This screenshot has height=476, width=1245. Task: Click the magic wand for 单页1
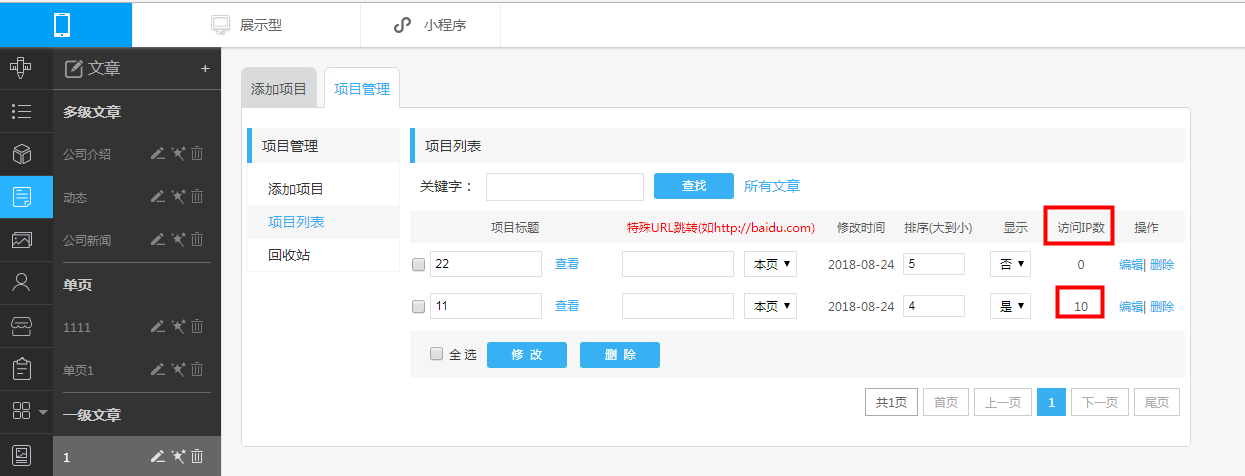[x=178, y=369]
